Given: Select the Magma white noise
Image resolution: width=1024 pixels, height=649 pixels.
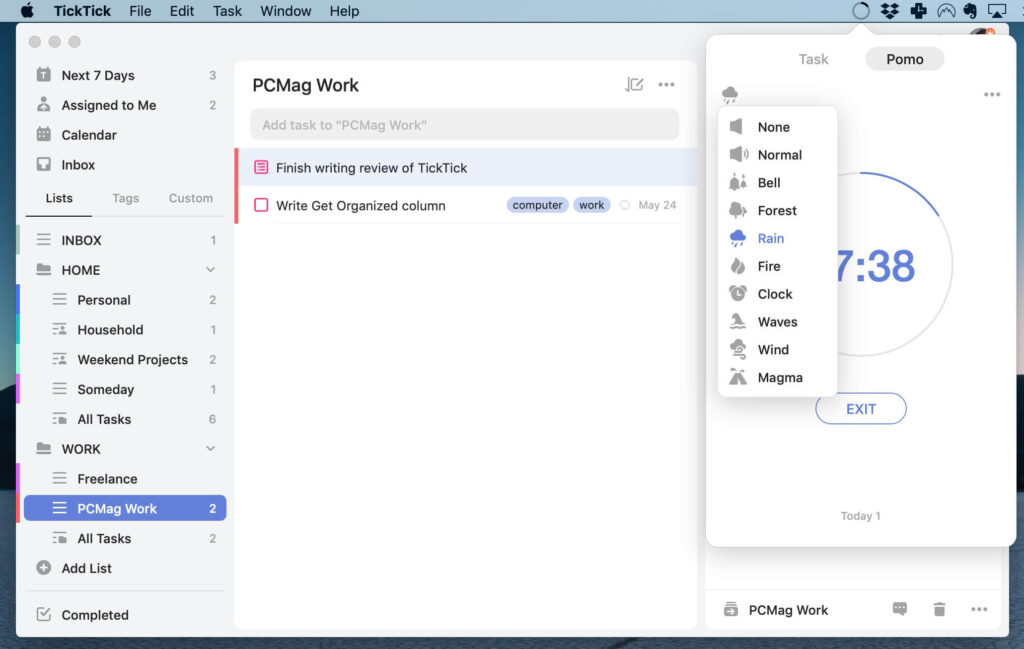Looking at the screenshot, I should click(x=777, y=377).
